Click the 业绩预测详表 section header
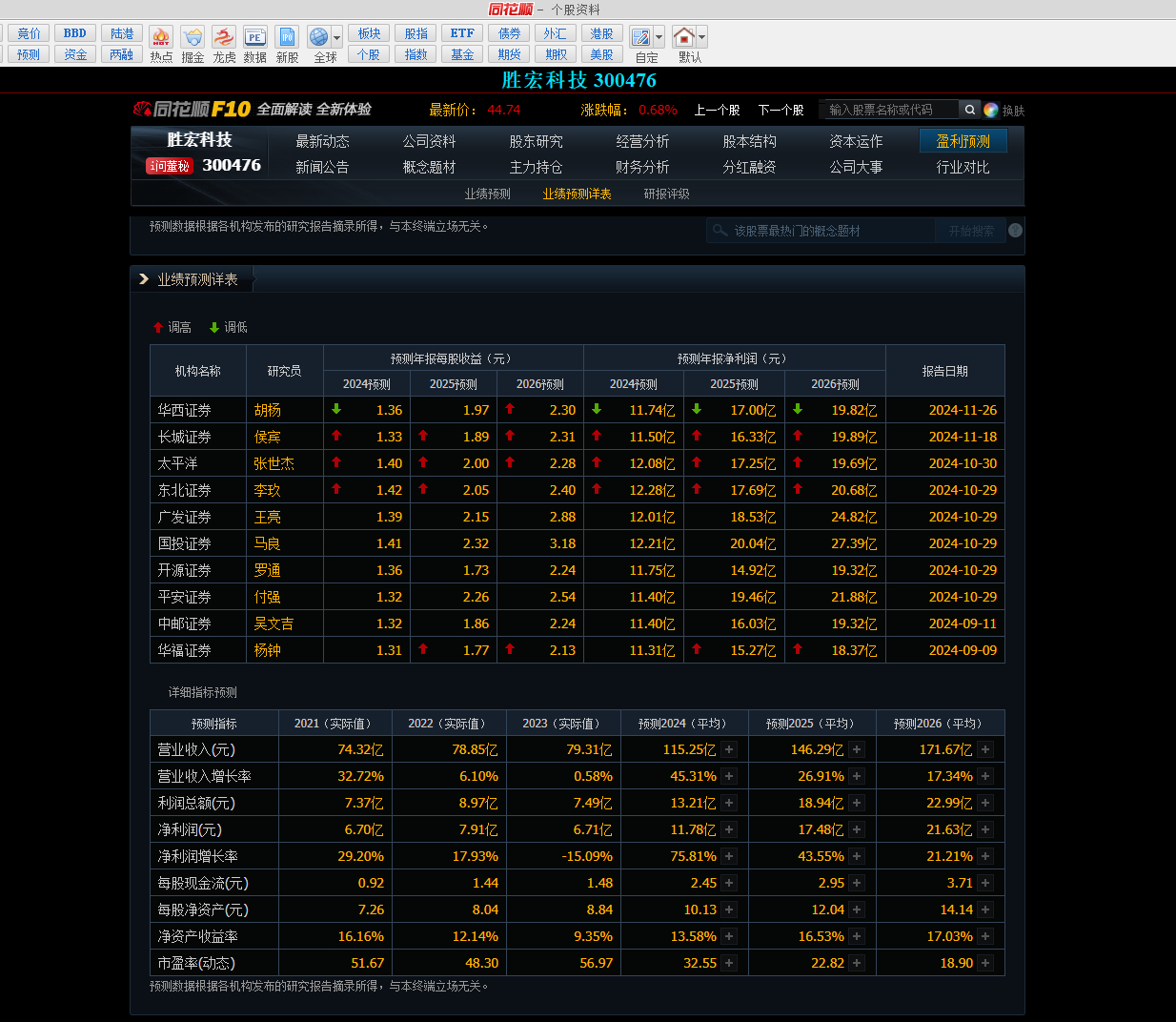The width and height of the screenshot is (1176, 1022). click(197, 279)
